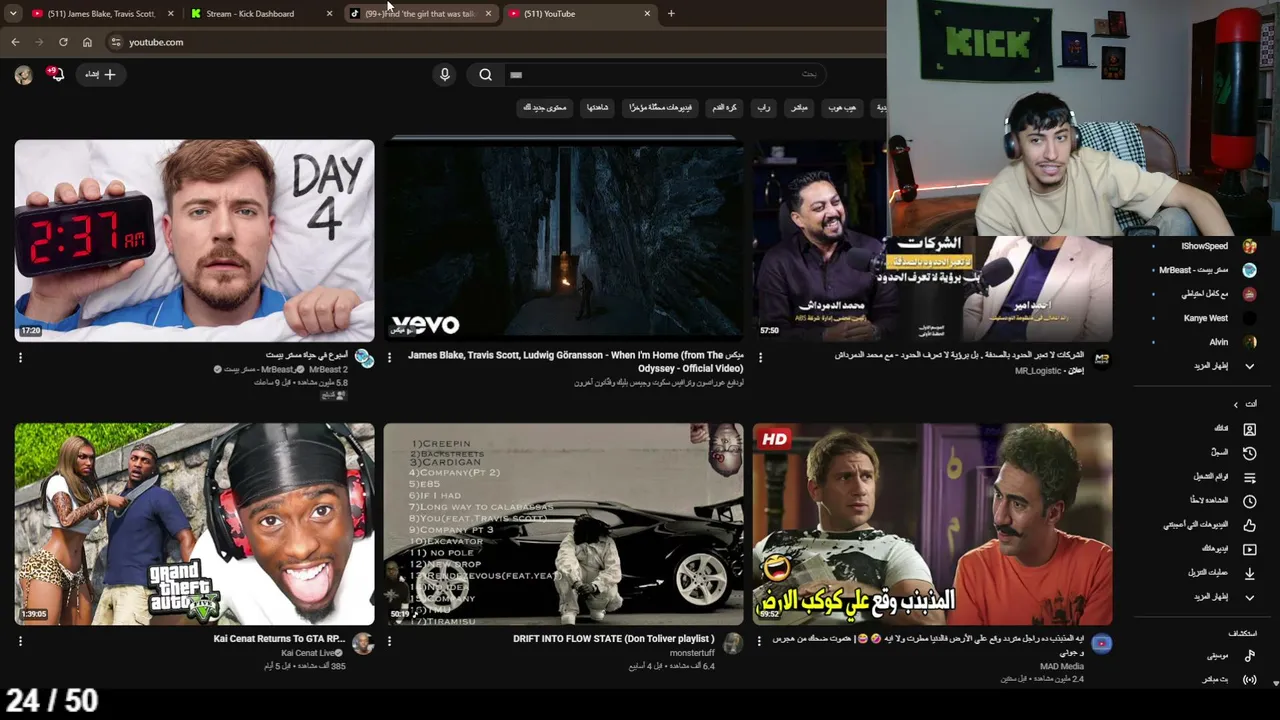Open more options for Kai Cenat video

20,641
